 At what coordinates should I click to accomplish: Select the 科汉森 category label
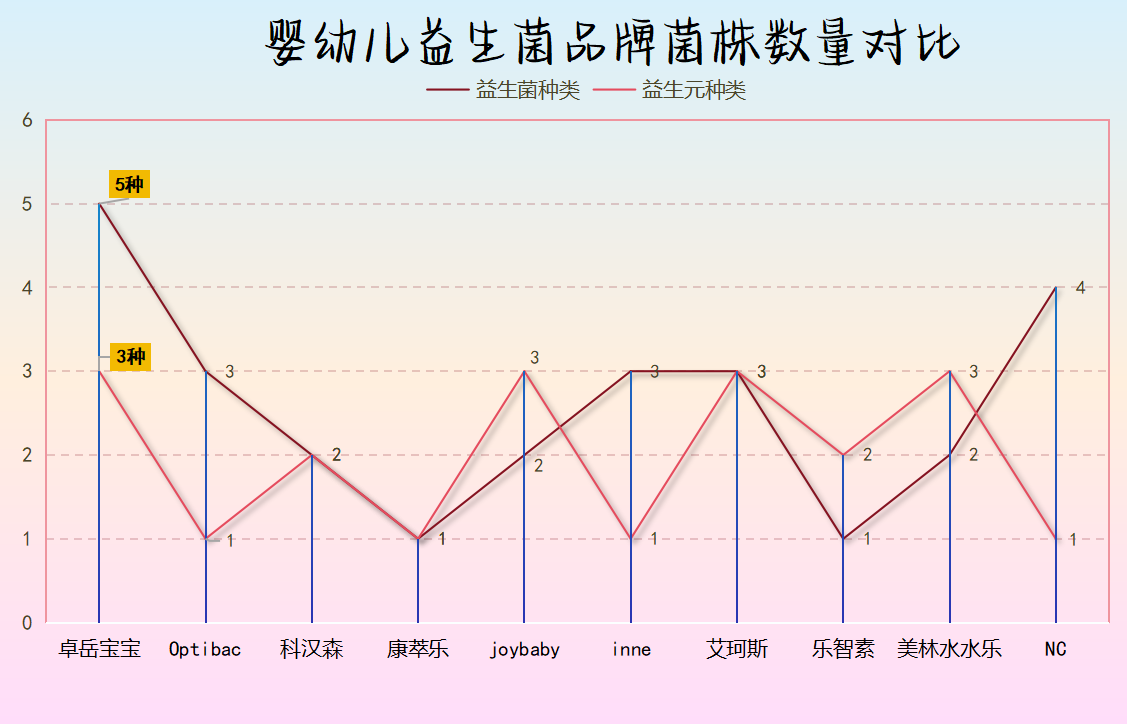coord(311,649)
